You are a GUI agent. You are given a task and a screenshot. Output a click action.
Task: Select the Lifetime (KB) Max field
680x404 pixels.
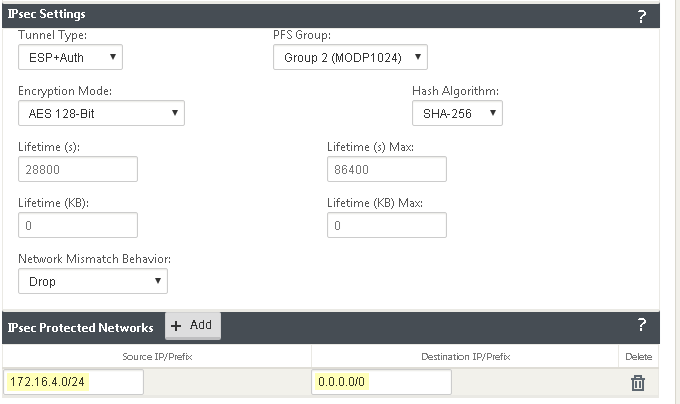pyautogui.click(x=386, y=225)
